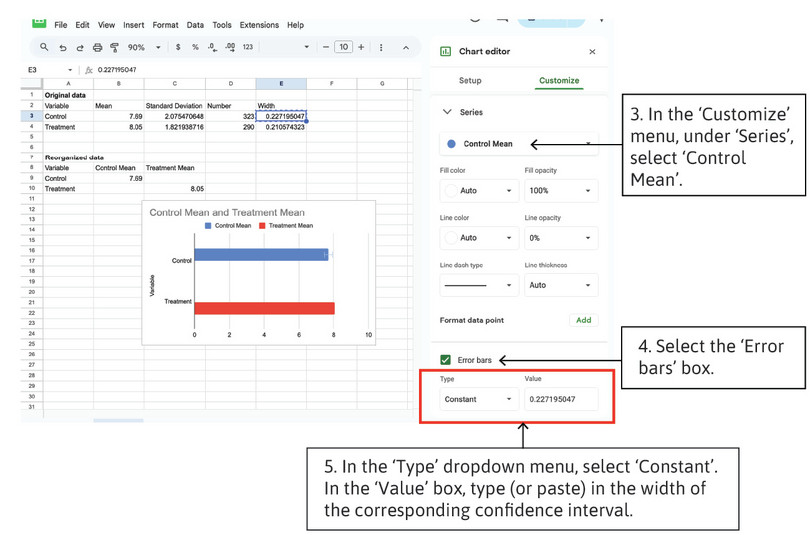Select the 'Original data' cell

coord(68,95)
